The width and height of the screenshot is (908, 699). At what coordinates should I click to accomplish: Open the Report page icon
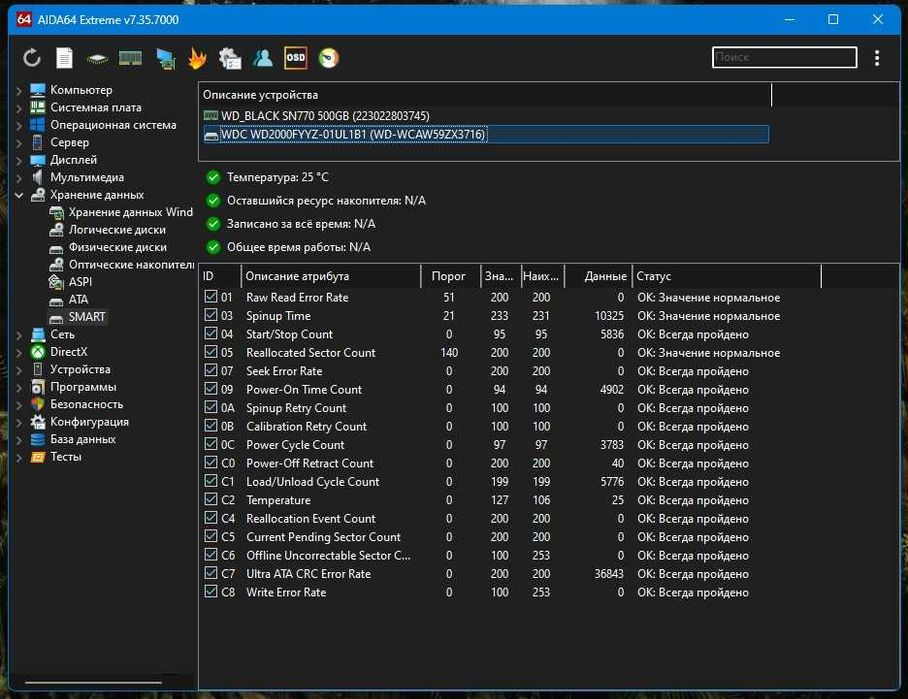click(x=64, y=58)
